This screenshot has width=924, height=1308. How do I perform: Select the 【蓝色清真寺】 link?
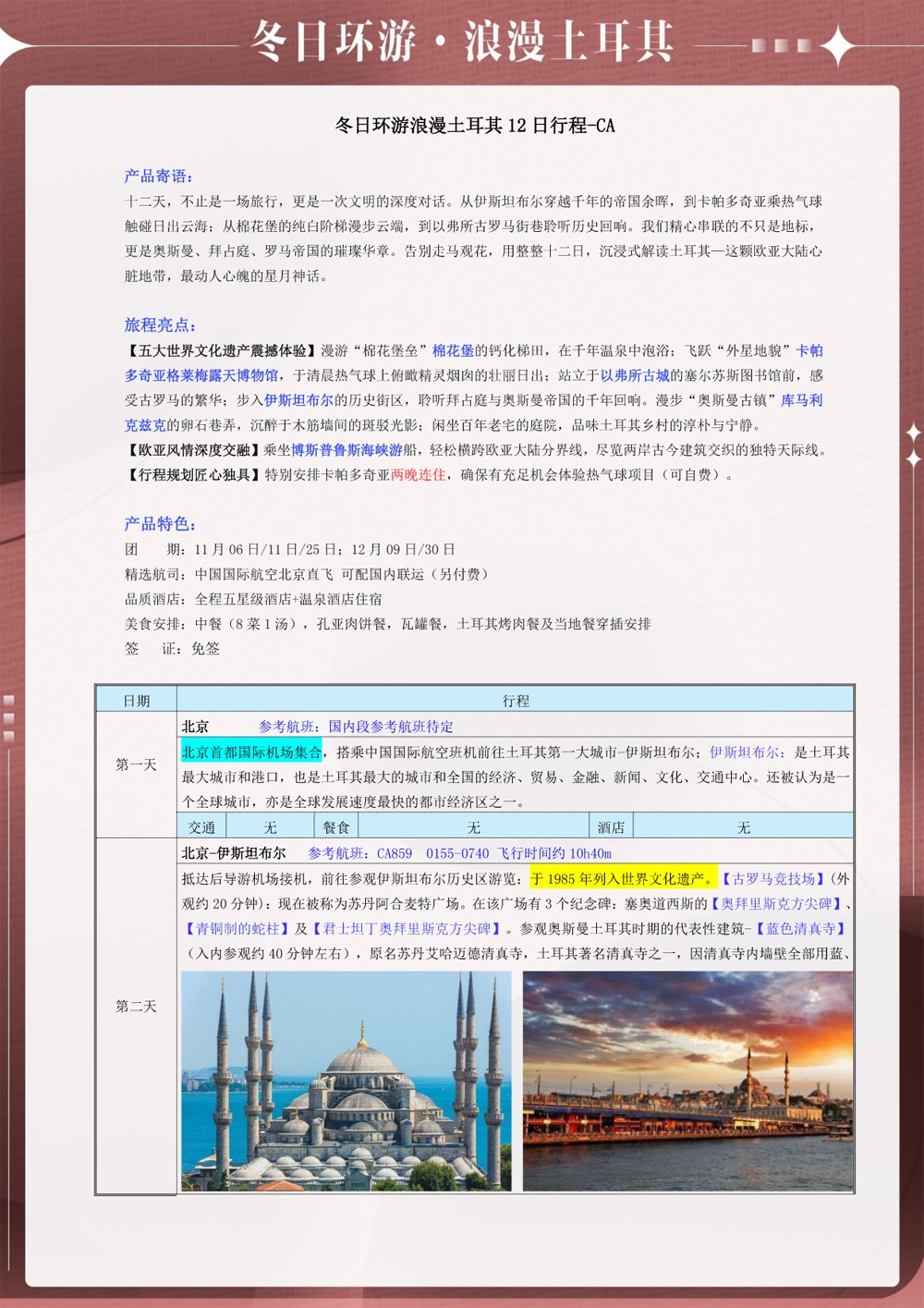(801, 928)
